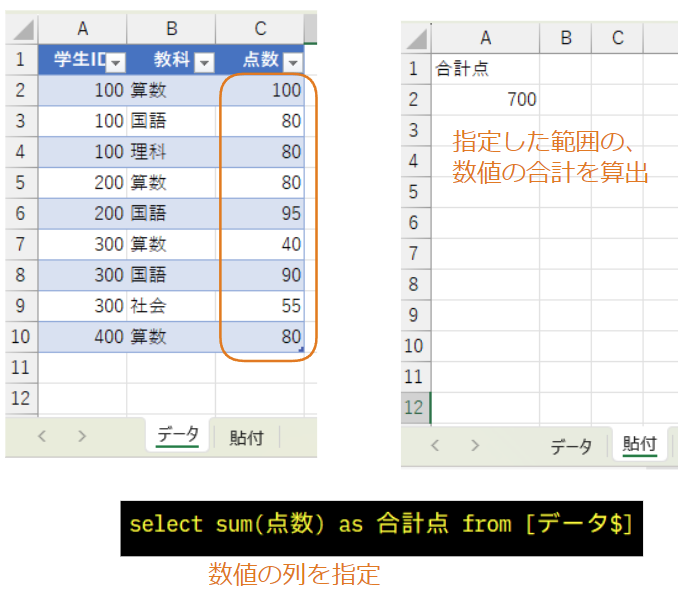Image resolution: width=678 pixels, height=598 pixels.
Task: Select row 2 header in left sheet
Action: pyautogui.click(x=22, y=90)
